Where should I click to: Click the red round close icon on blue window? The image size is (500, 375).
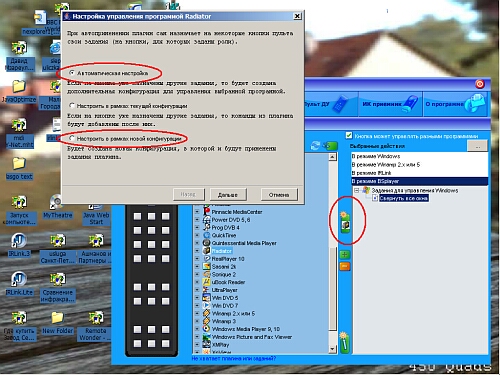pos(480,84)
